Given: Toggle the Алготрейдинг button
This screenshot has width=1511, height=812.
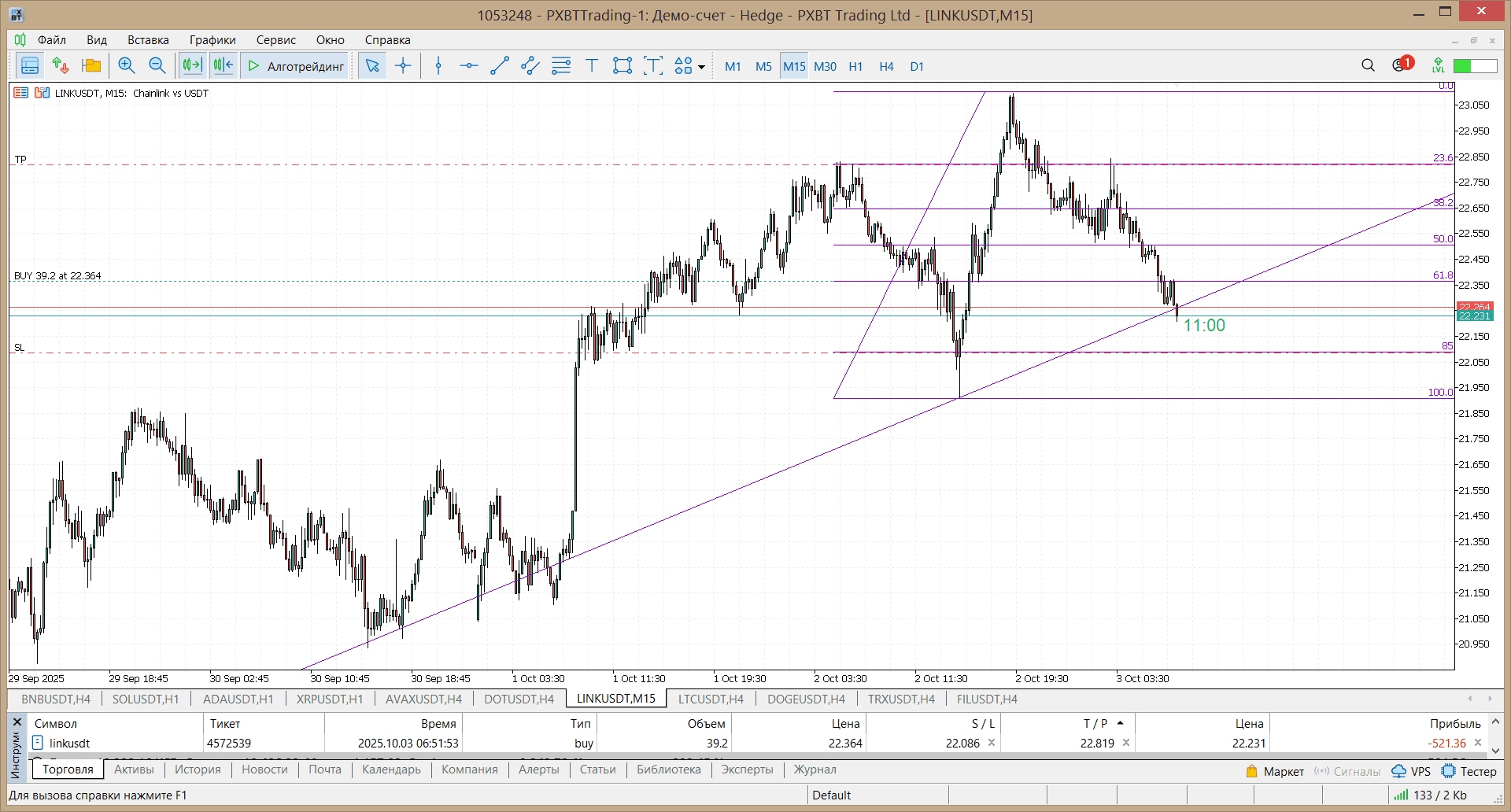Looking at the screenshot, I should [x=296, y=66].
